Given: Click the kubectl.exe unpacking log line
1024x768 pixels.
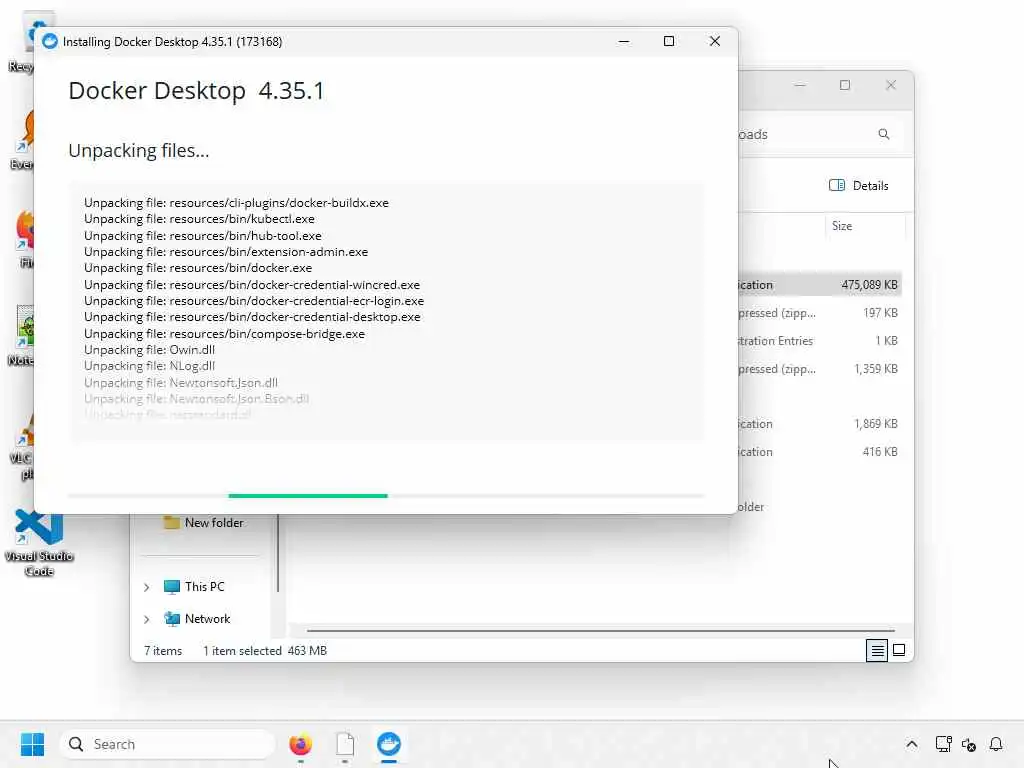Looking at the screenshot, I should pyautogui.click(x=199, y=219).
